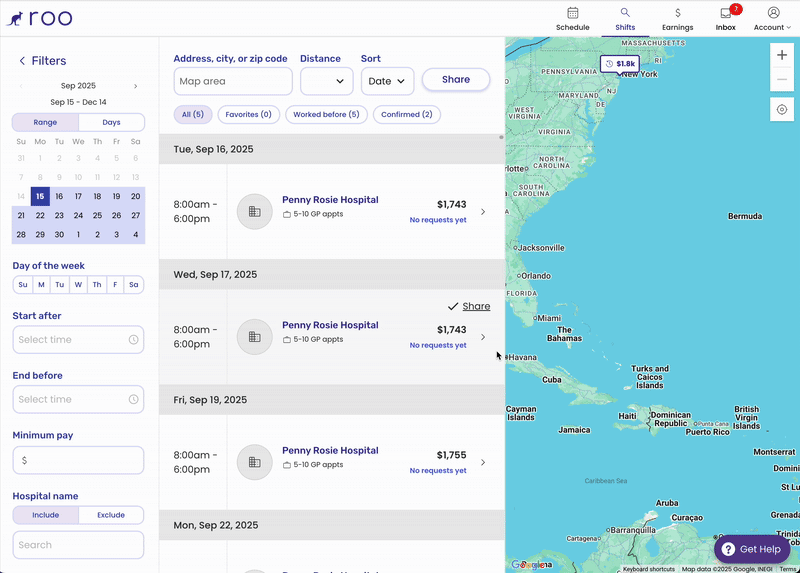
Task: Click the $1,755 pay on Sep 19 shift
Action: [452, 455]
